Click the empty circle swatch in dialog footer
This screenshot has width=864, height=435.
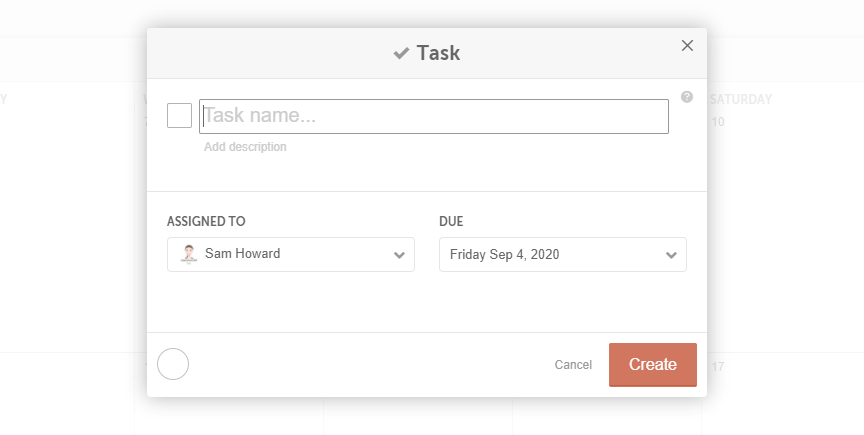pyautogui.click(x=173, y=364)
